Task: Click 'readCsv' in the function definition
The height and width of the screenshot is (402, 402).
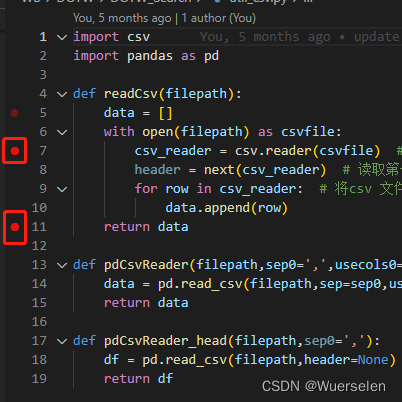Action: click(131, 94)
